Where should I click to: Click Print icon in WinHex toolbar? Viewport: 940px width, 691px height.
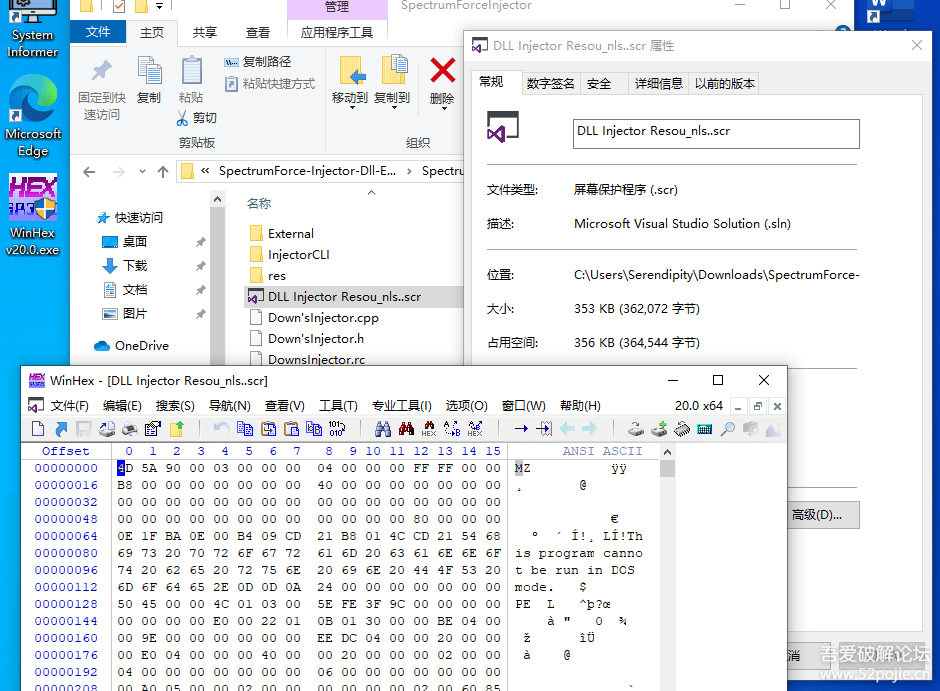pyautogui.click(x=129, y=429)
